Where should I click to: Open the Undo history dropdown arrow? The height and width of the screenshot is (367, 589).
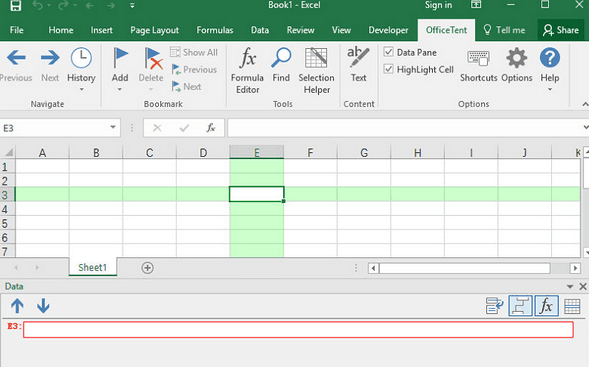(48, 6)
